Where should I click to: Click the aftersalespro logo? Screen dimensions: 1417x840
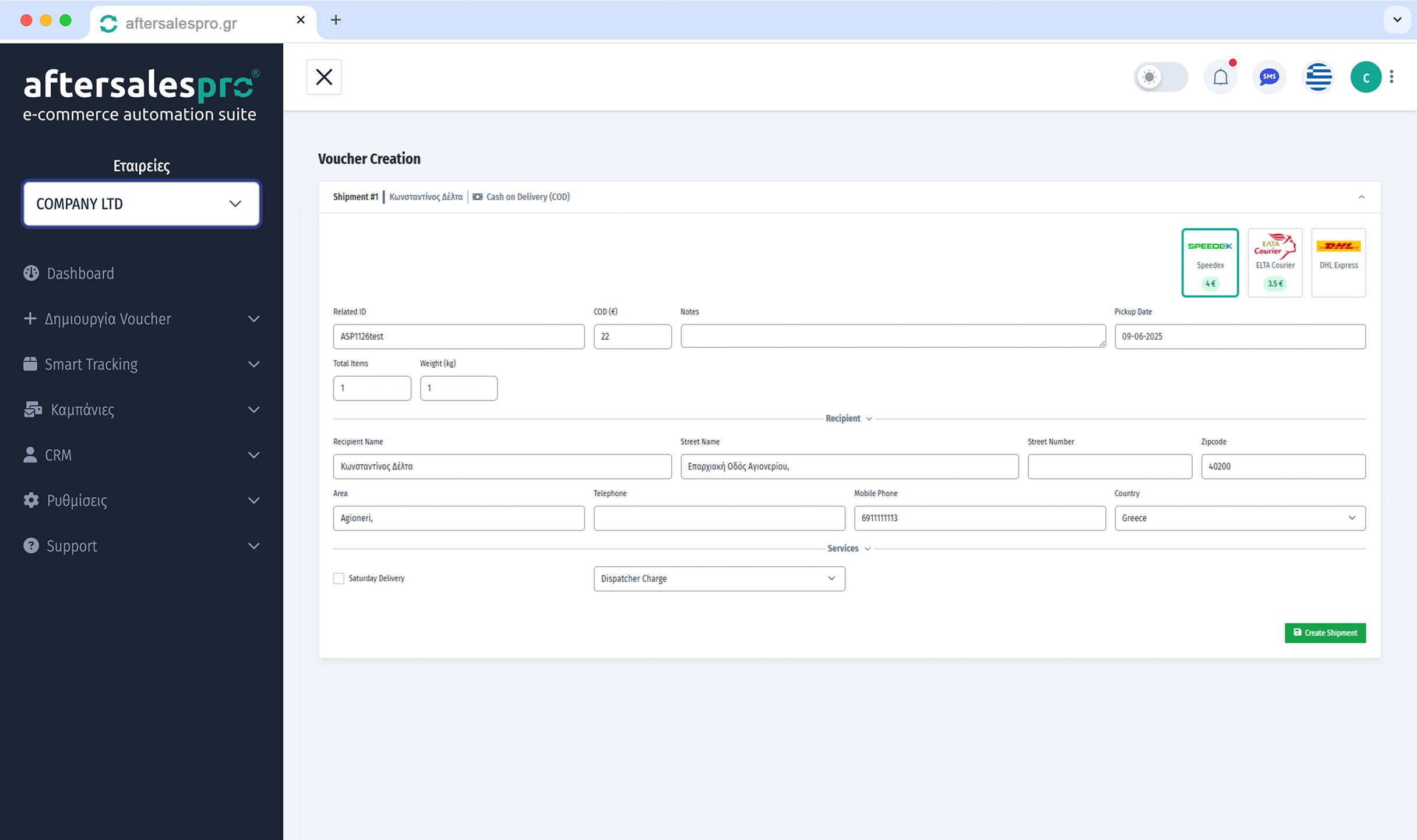[x=140, y=94]
